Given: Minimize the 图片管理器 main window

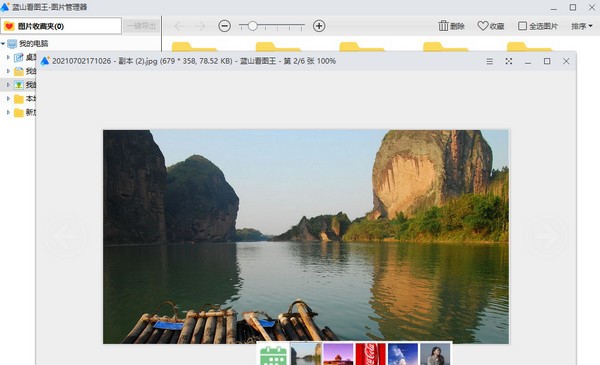Looking at the screenshot, I should click(x=554, y=8).
